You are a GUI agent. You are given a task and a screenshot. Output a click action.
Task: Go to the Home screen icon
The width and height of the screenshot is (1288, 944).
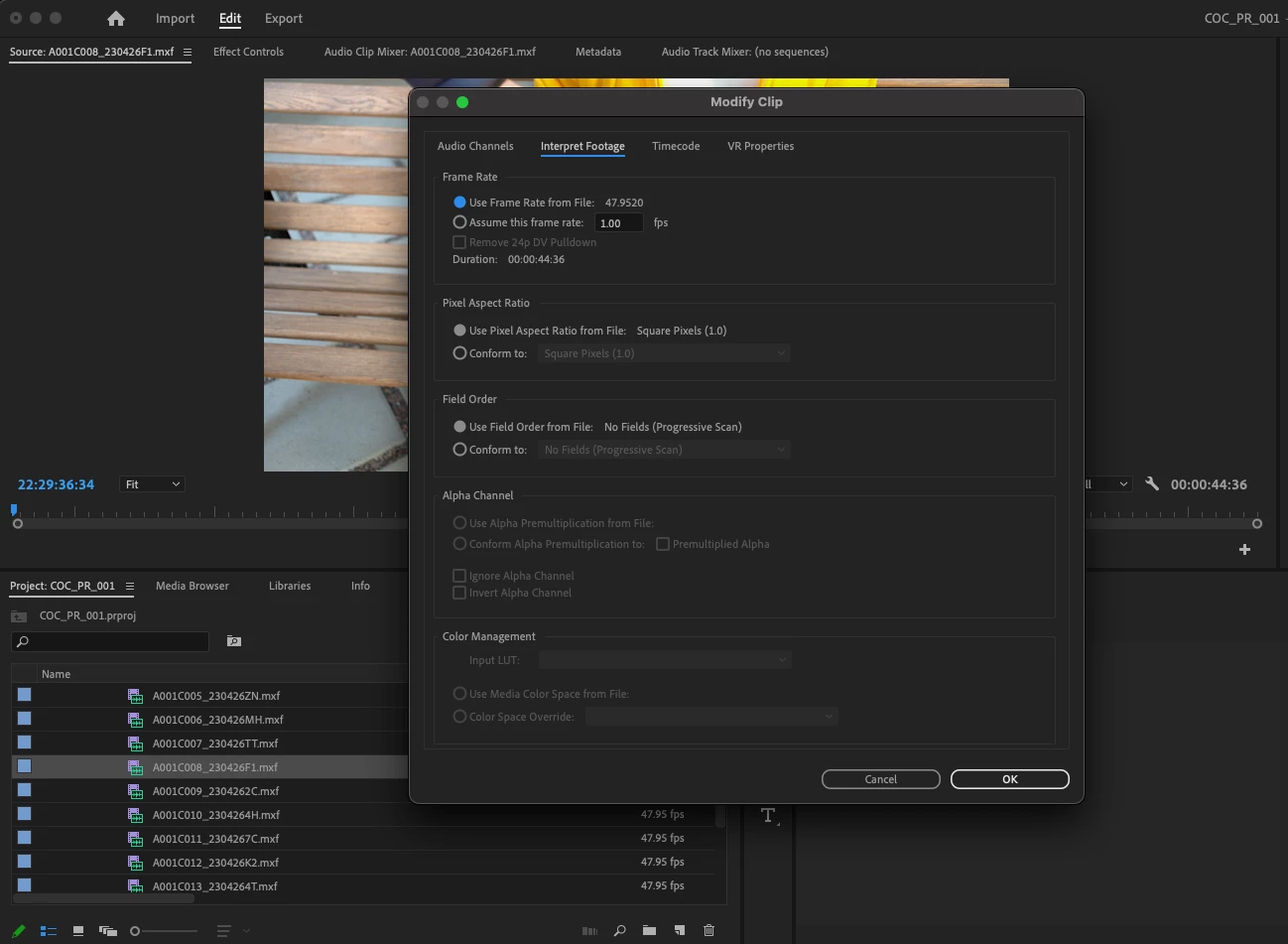116,18
